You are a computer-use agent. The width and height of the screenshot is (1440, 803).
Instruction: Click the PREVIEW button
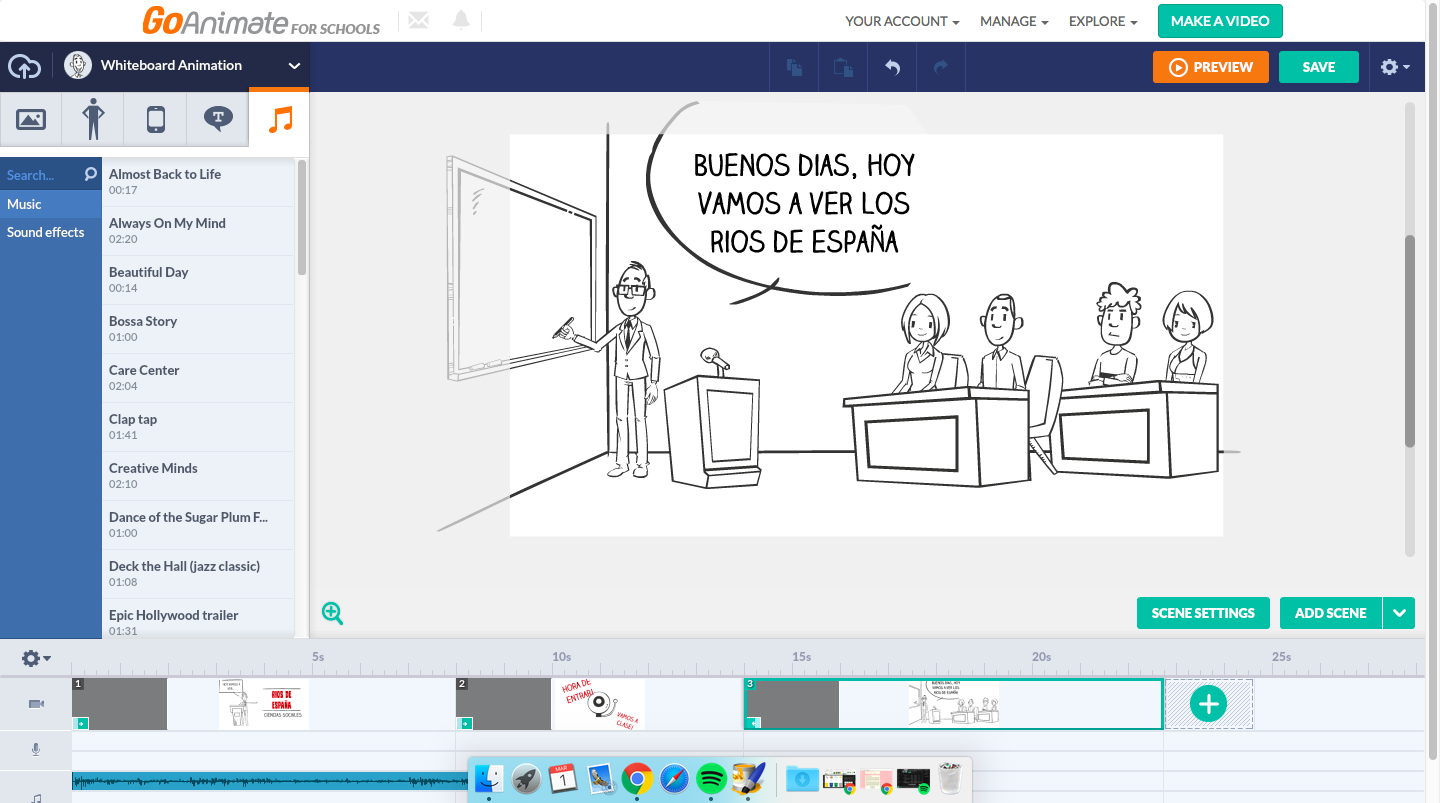click(1211, 67)
